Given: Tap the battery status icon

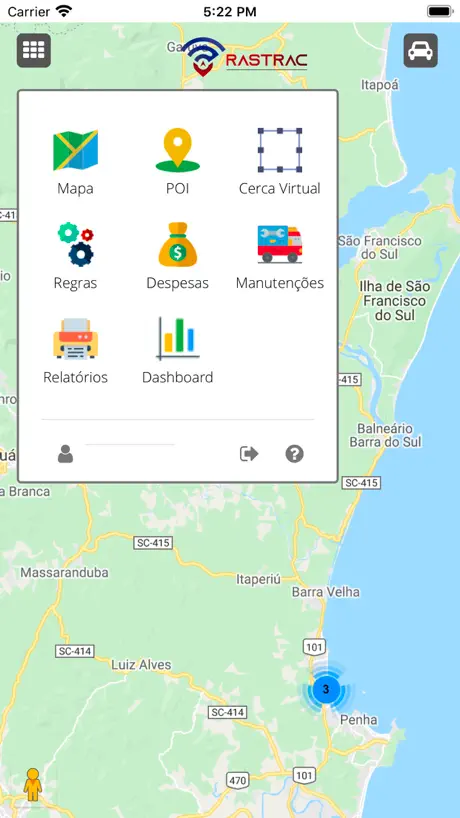Looking at the screenshot, I should tap(440, 11).
